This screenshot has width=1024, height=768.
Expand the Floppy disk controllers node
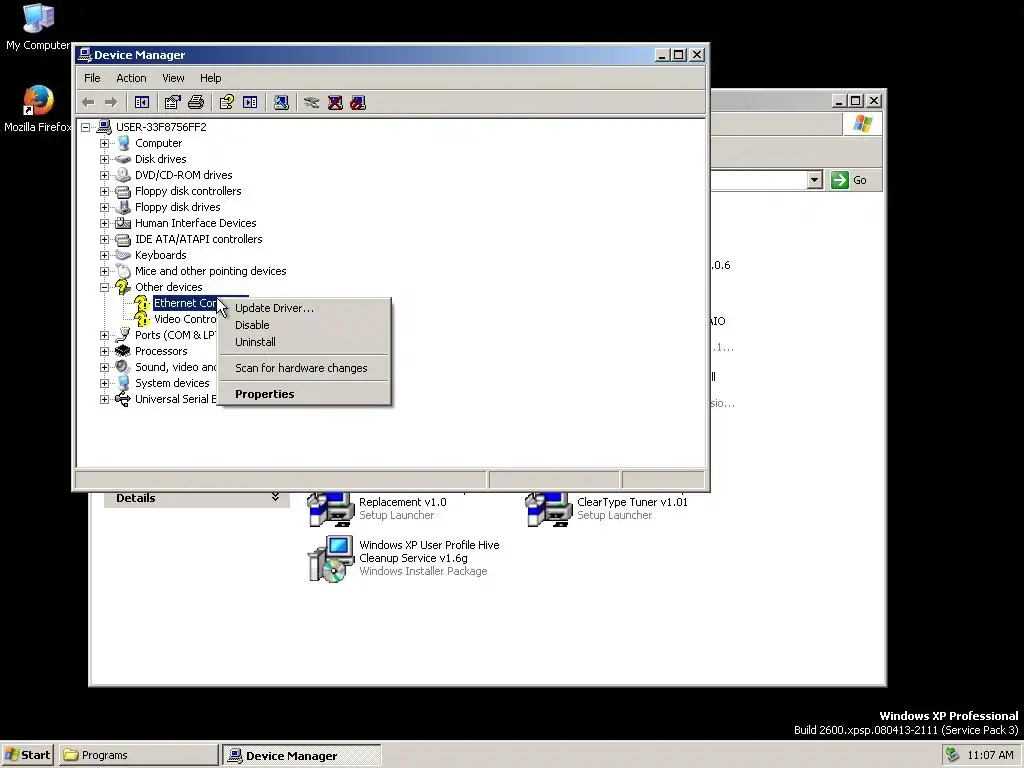tap(104, 191)
